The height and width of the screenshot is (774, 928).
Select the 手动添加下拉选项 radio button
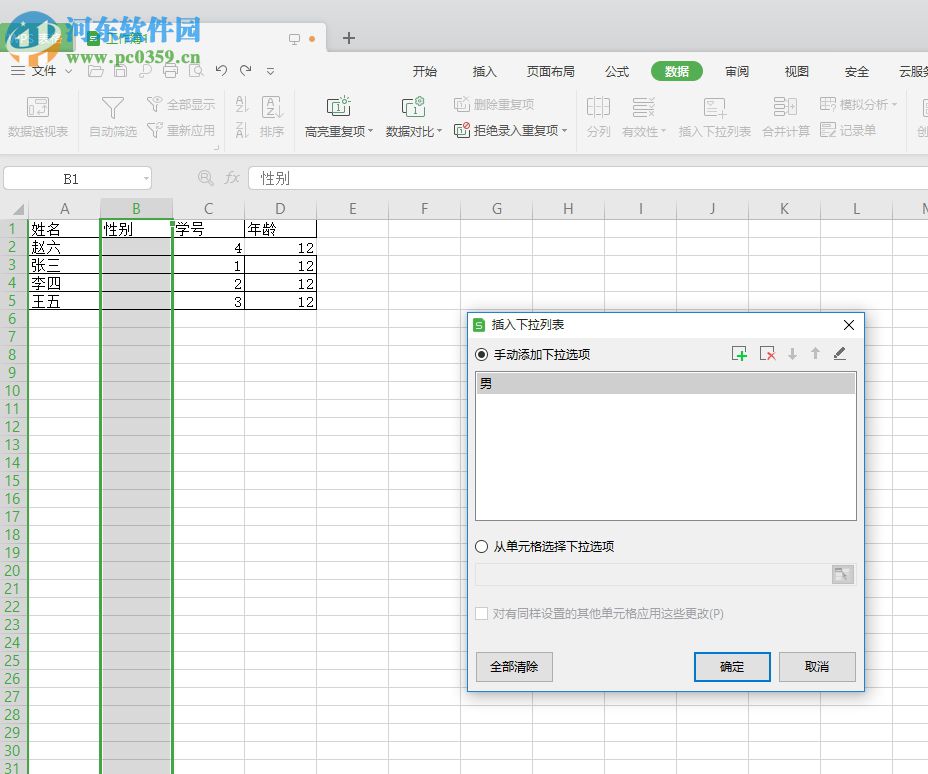pyautogui.click(x=482, y=353)
